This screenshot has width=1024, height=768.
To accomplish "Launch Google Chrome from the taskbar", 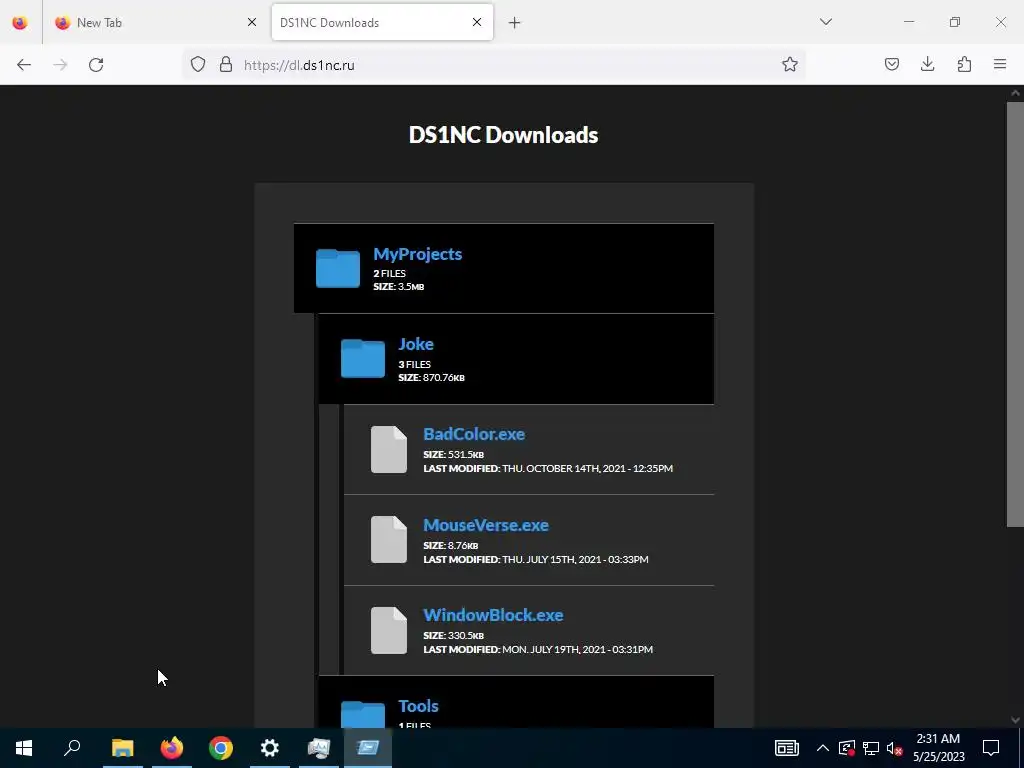I will 221,748.
